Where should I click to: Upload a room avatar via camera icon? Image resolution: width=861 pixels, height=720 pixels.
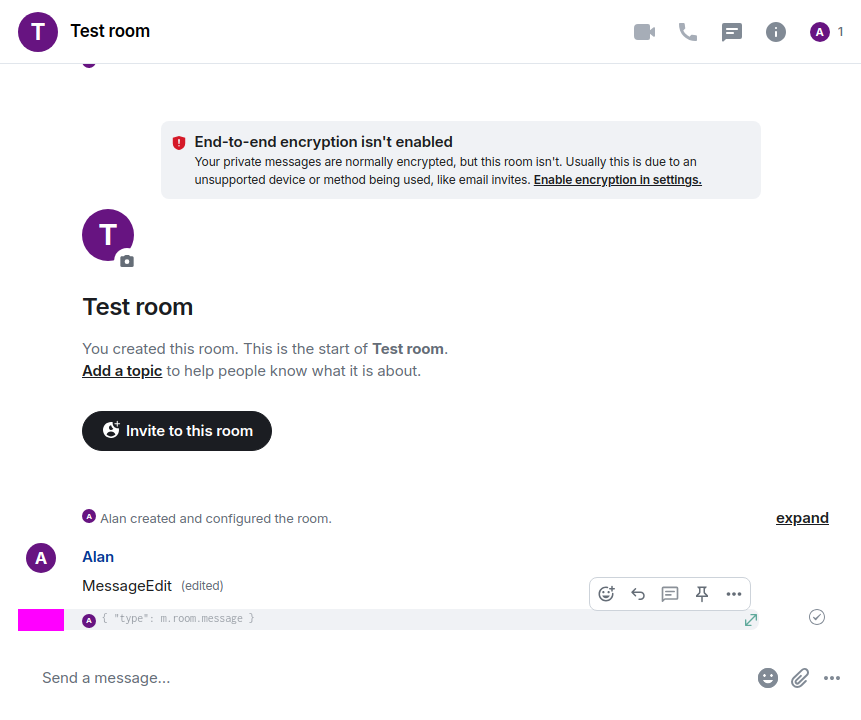tap(127, 261)
